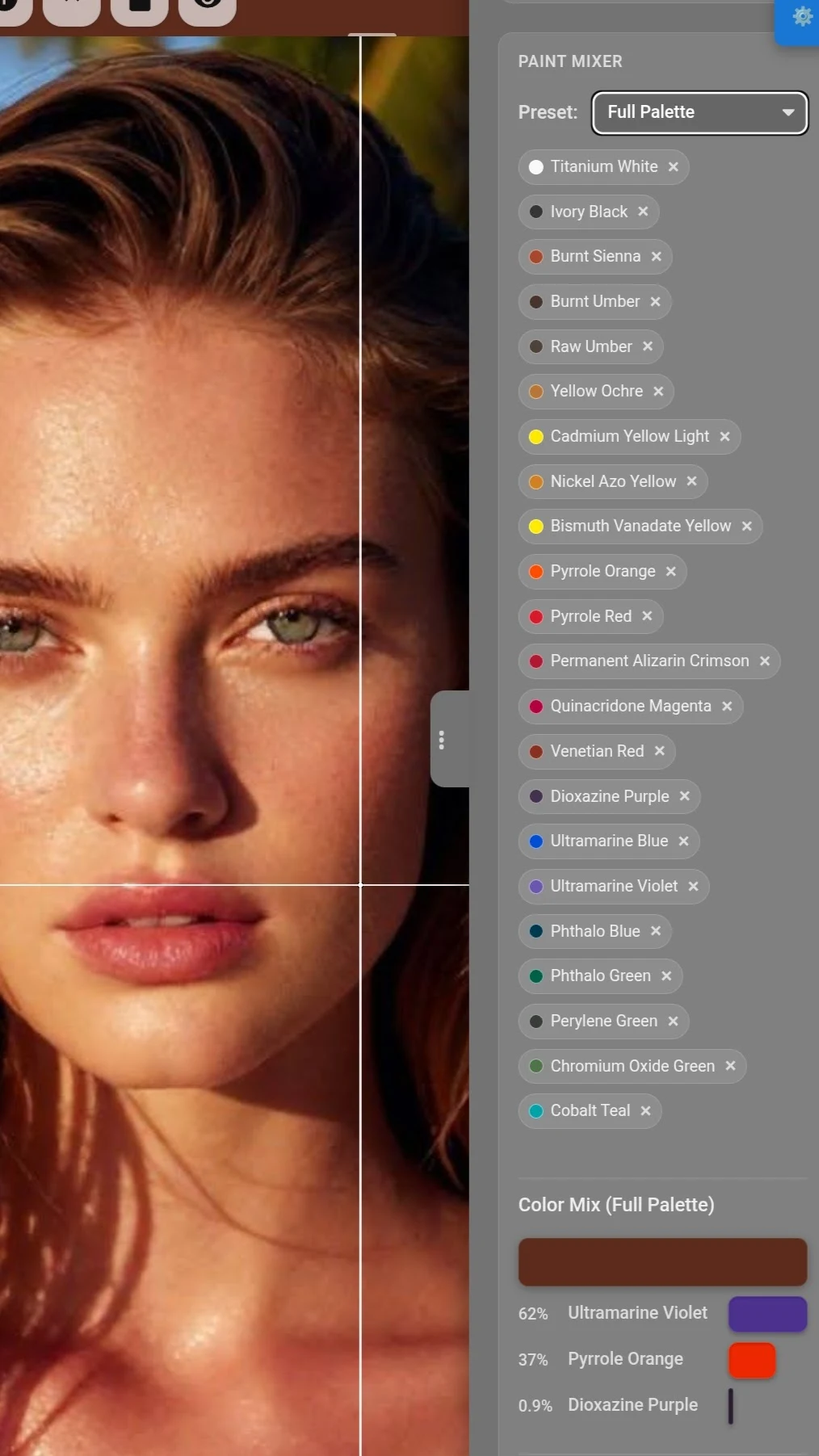The width and height of the screenshot is (819, 1456).
Task: Remove Raw Umber with its × icon
Action: pos(648,346)
